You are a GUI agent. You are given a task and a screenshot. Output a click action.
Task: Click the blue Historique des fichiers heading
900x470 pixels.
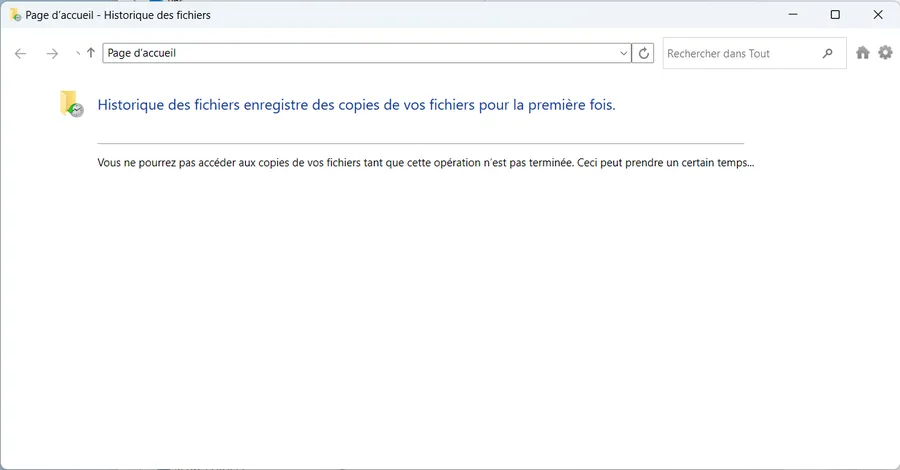[356, 105]
